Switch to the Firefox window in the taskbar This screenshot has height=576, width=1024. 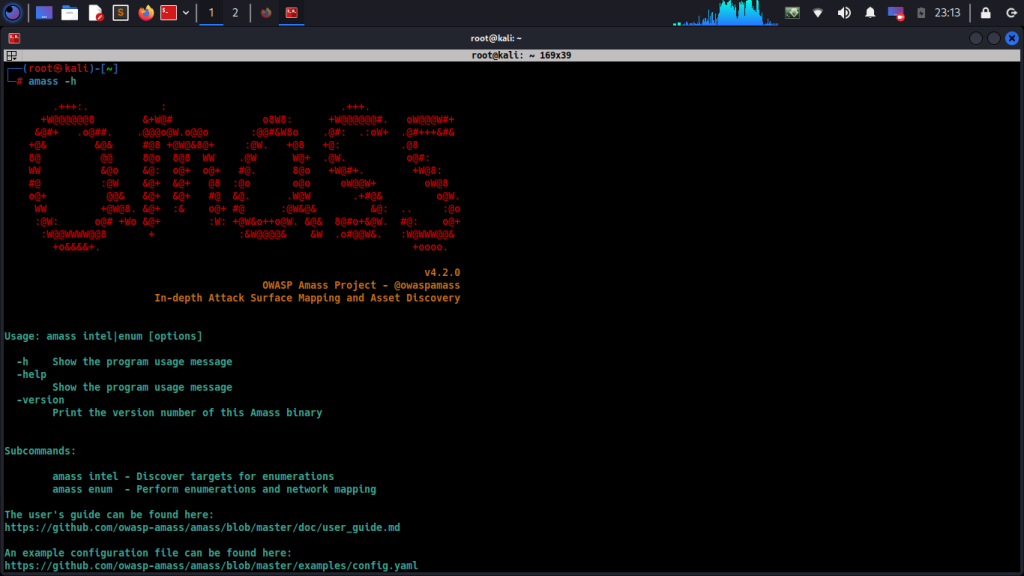click(x=266, y=12)
